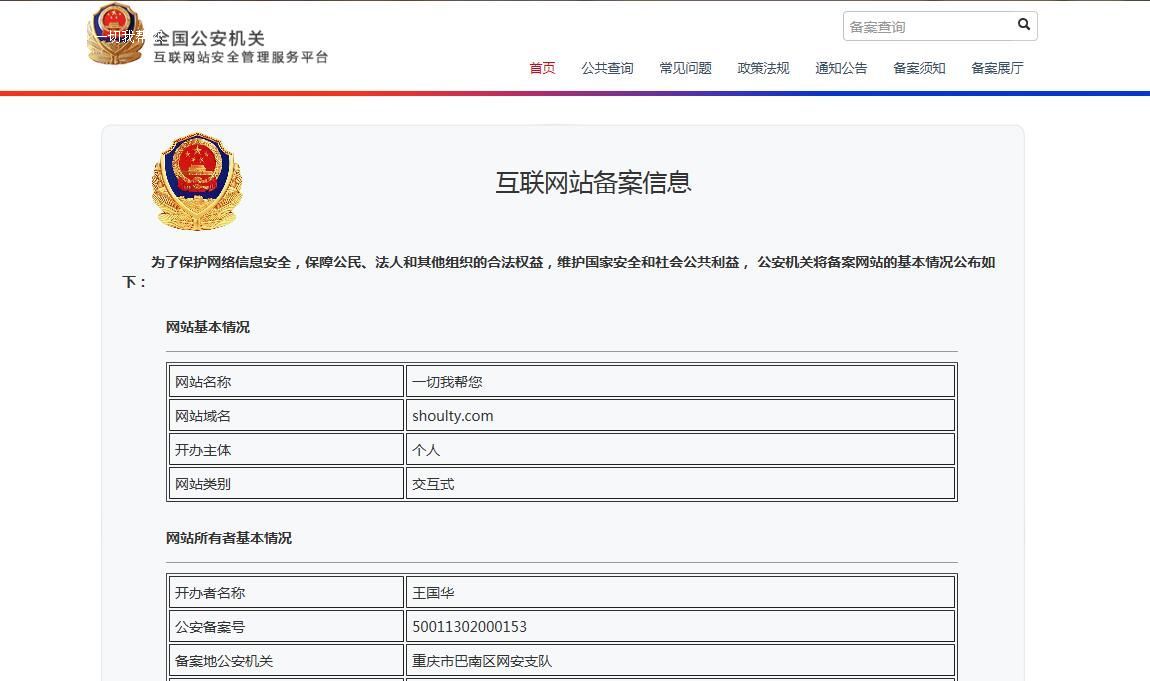Screen dimensions: 1150x681
Task: Click the domain value shoulty.com
Action: tap(452, 416)
